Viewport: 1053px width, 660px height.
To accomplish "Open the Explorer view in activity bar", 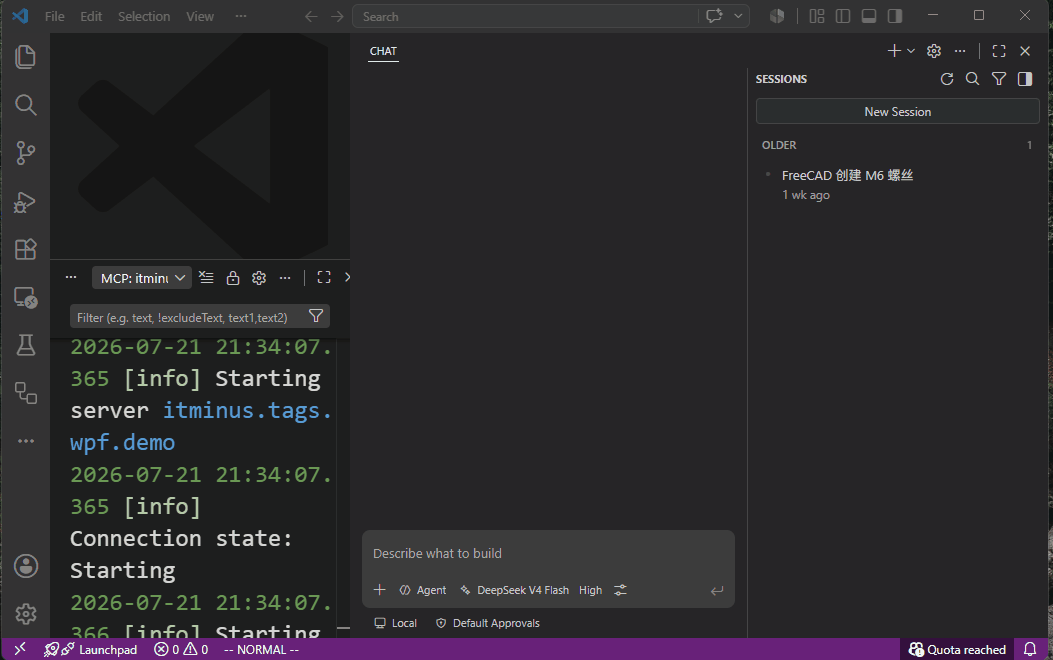I will click(x=26, y=57).
